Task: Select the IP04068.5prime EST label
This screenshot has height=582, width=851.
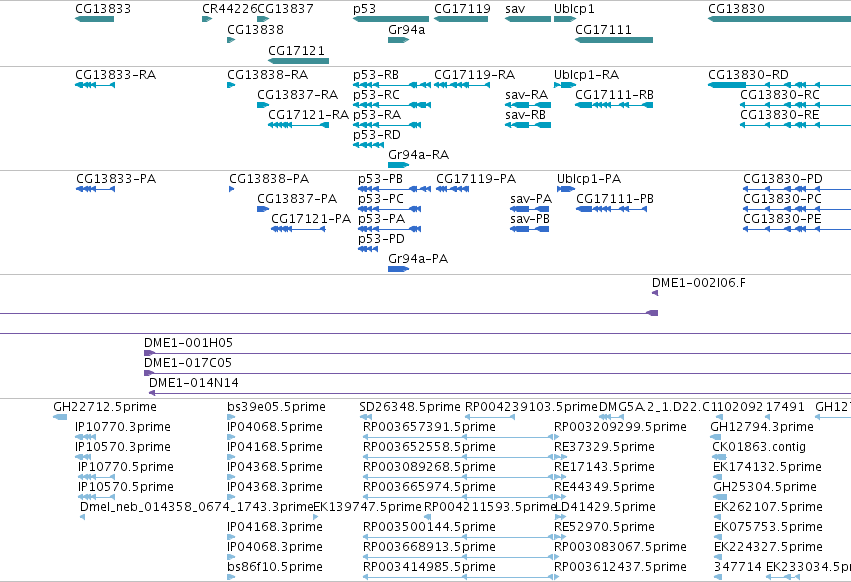Action: coord(275,427)
